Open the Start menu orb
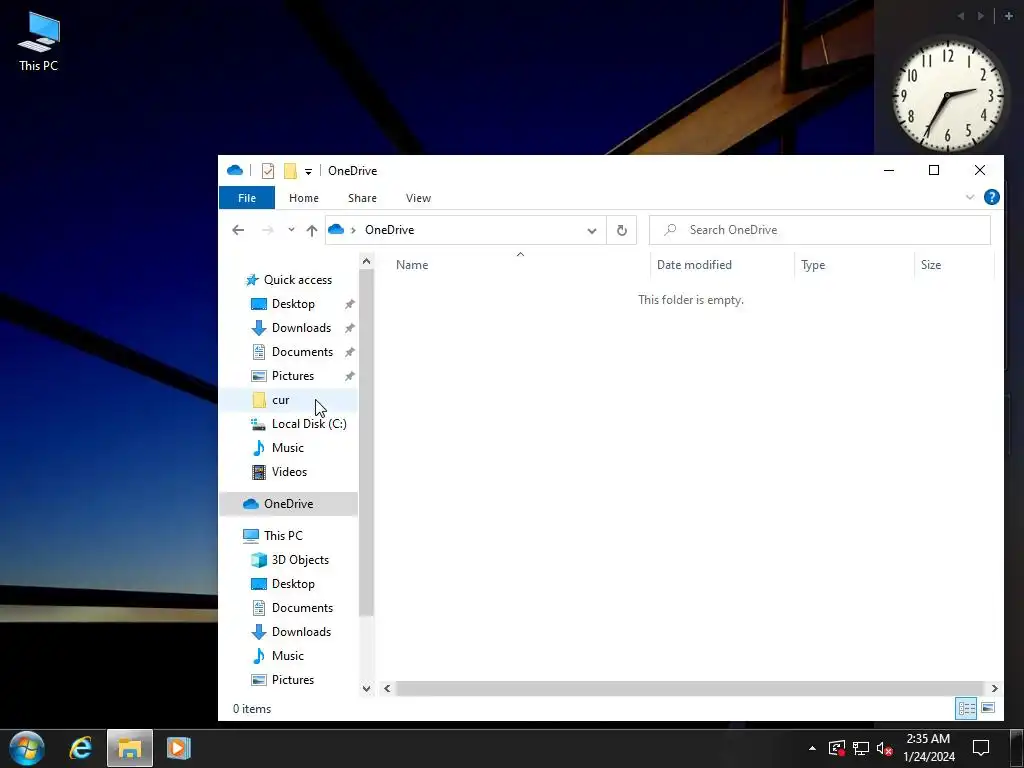This screenshot has height=768, width=1024. pyautogui.click(x=27, y=748)
